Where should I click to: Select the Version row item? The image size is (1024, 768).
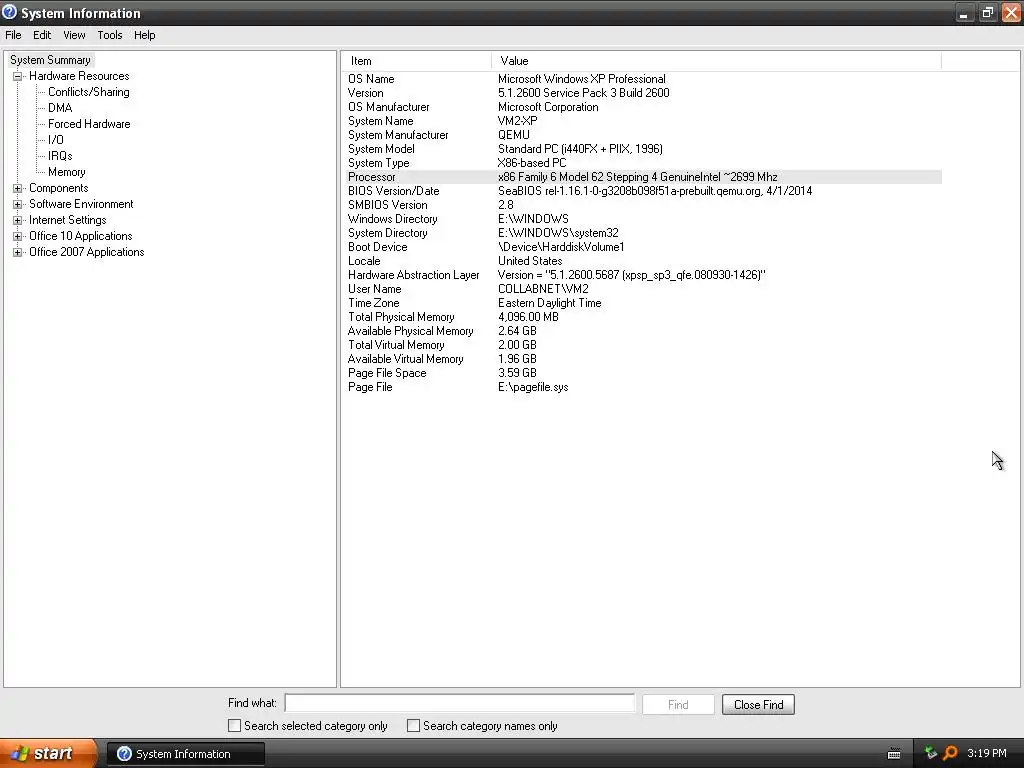643,93
